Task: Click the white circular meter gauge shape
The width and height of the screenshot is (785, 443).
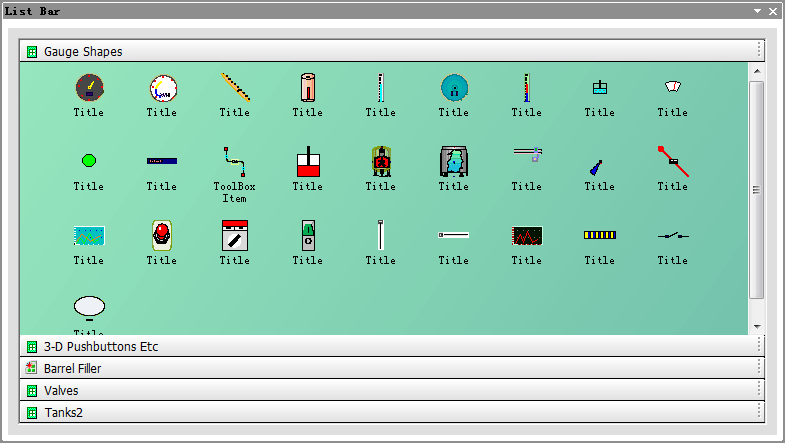Action: coord(161,89)
